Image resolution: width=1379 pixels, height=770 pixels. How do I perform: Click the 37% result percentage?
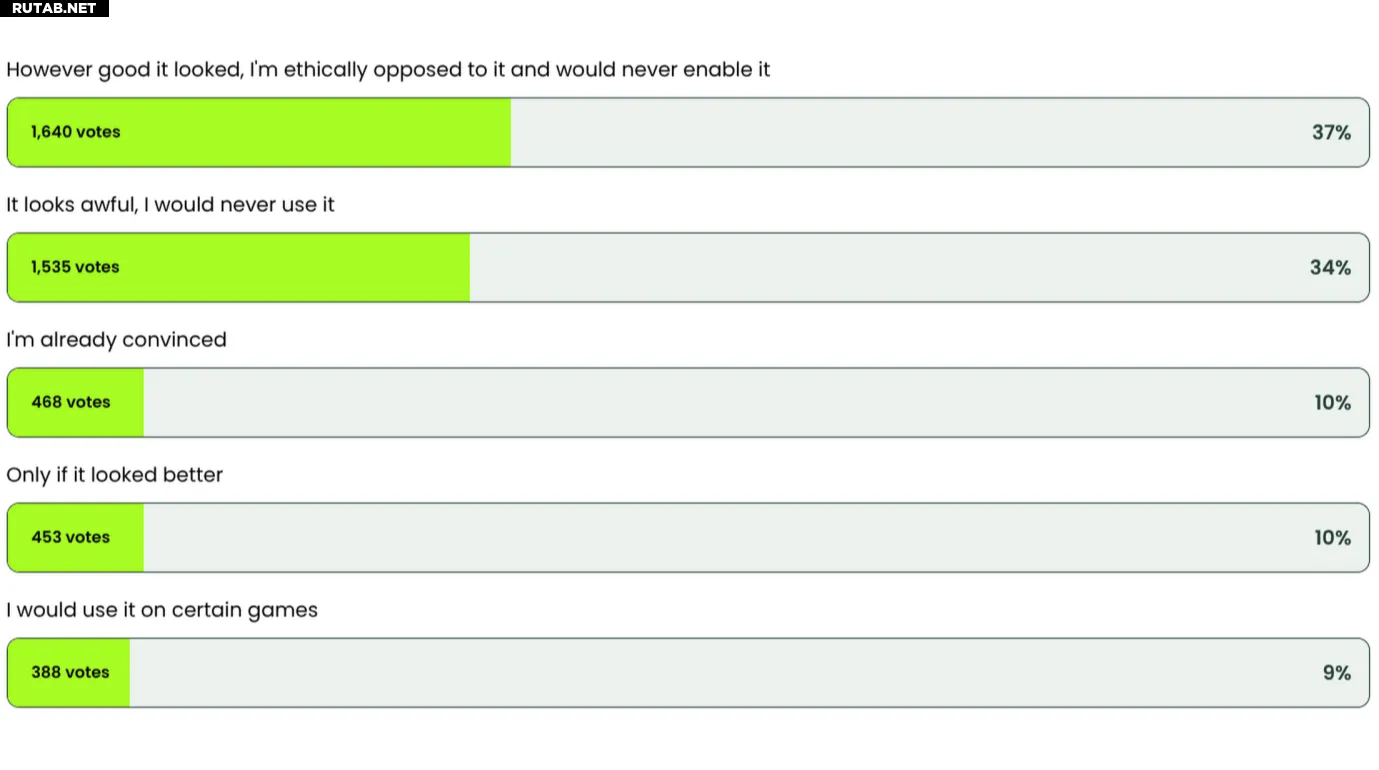pyautogui.click(x=1331, y=132)
